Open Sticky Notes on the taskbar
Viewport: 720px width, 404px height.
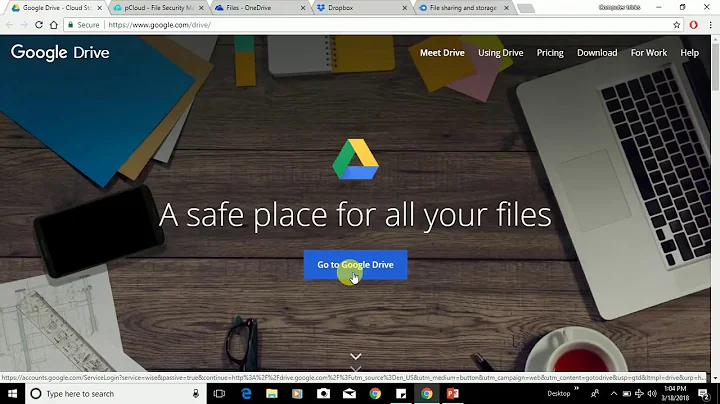401,393
